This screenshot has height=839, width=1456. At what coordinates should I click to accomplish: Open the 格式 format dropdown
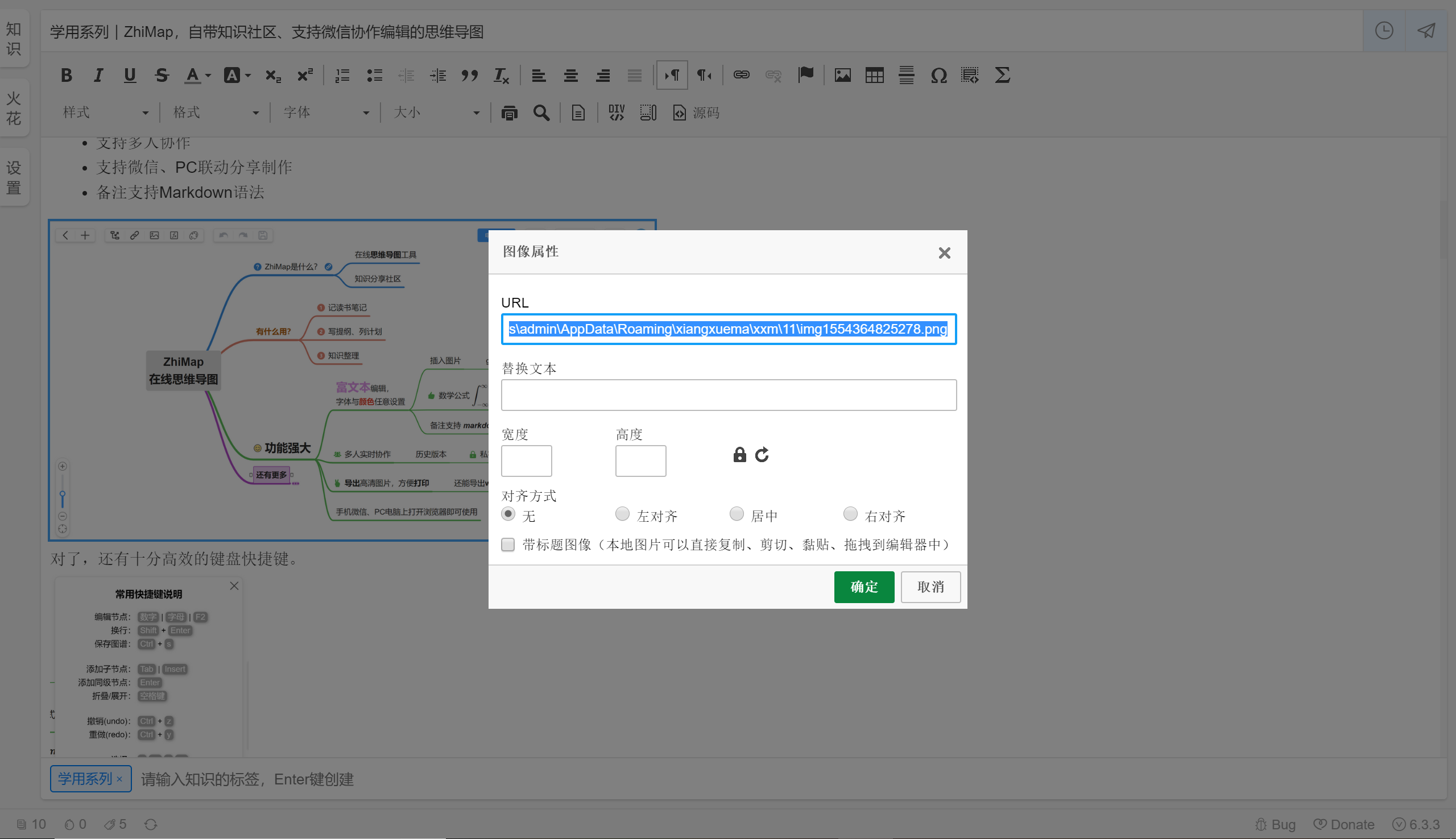(216, 113)
